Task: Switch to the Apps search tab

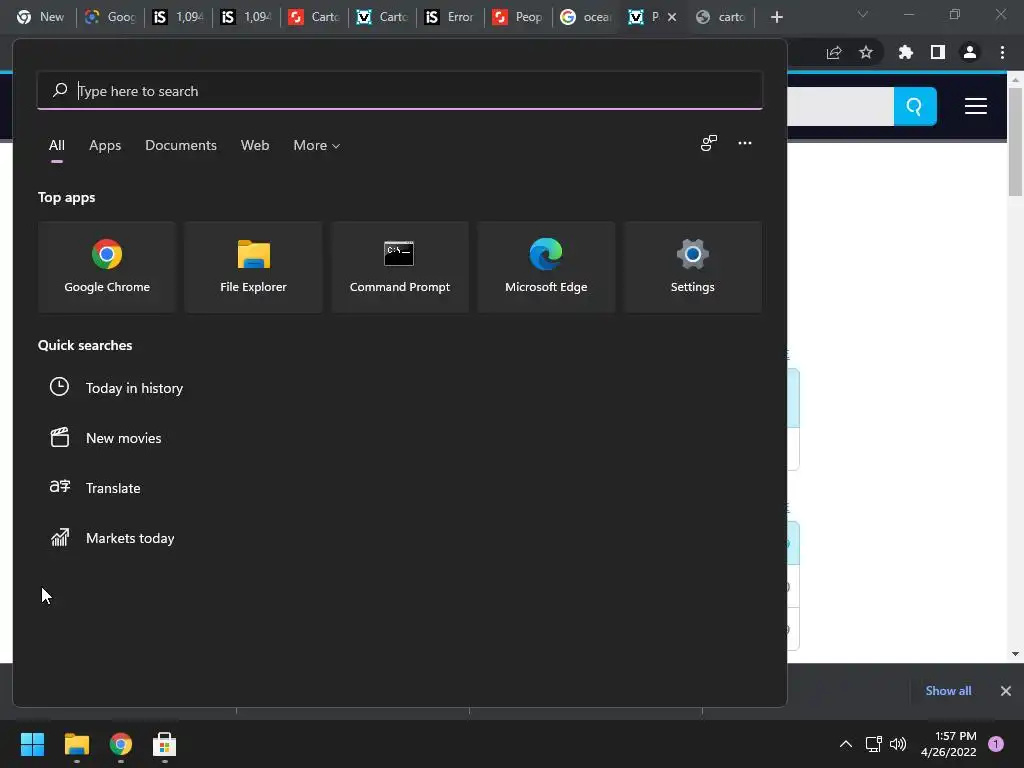Action: point(105,146)
